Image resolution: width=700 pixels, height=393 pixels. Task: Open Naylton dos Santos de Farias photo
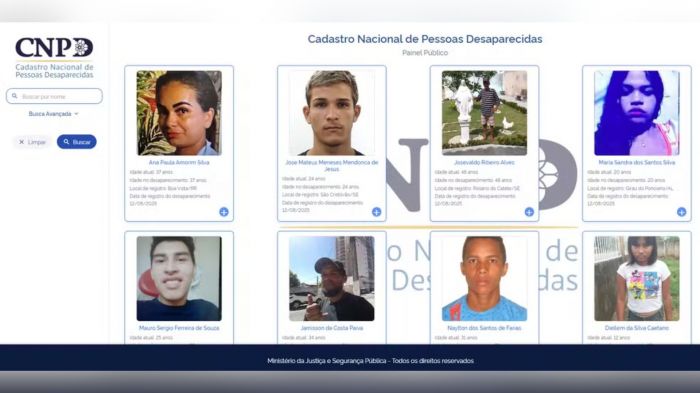484,279
